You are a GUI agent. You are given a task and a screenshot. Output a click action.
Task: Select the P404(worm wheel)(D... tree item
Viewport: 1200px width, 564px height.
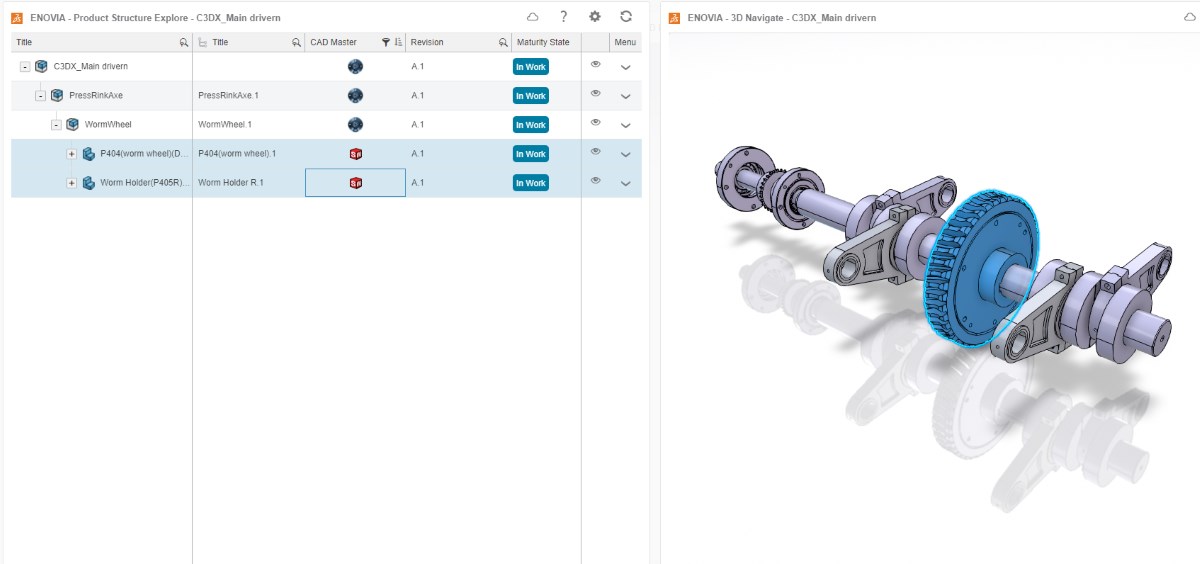pyautogui.click(x=145, y=153)
